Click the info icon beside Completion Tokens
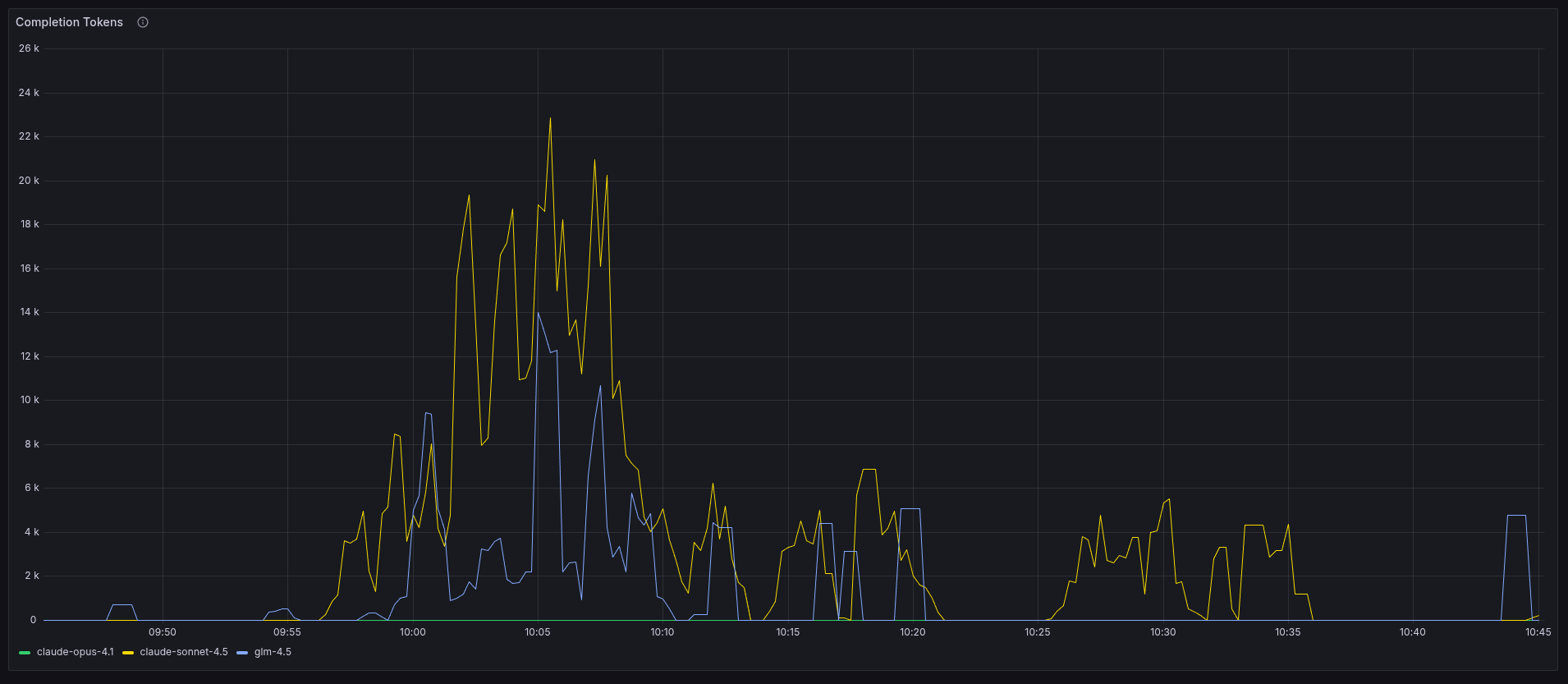Viewport: 1568px width, 684px height. point(143,22)
